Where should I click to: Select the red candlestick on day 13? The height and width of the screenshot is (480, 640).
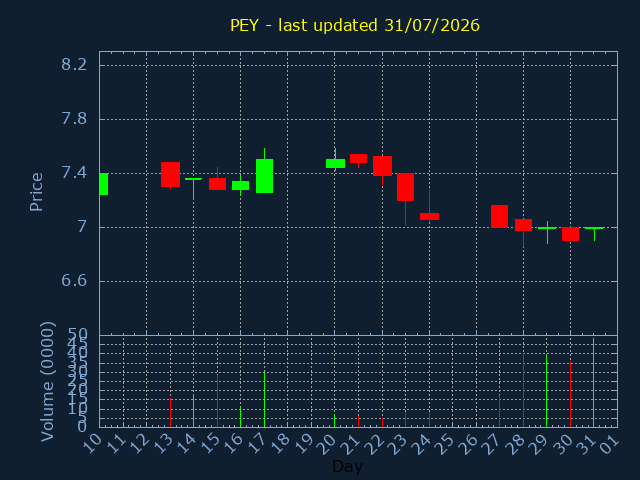click(x=170, y=175)
